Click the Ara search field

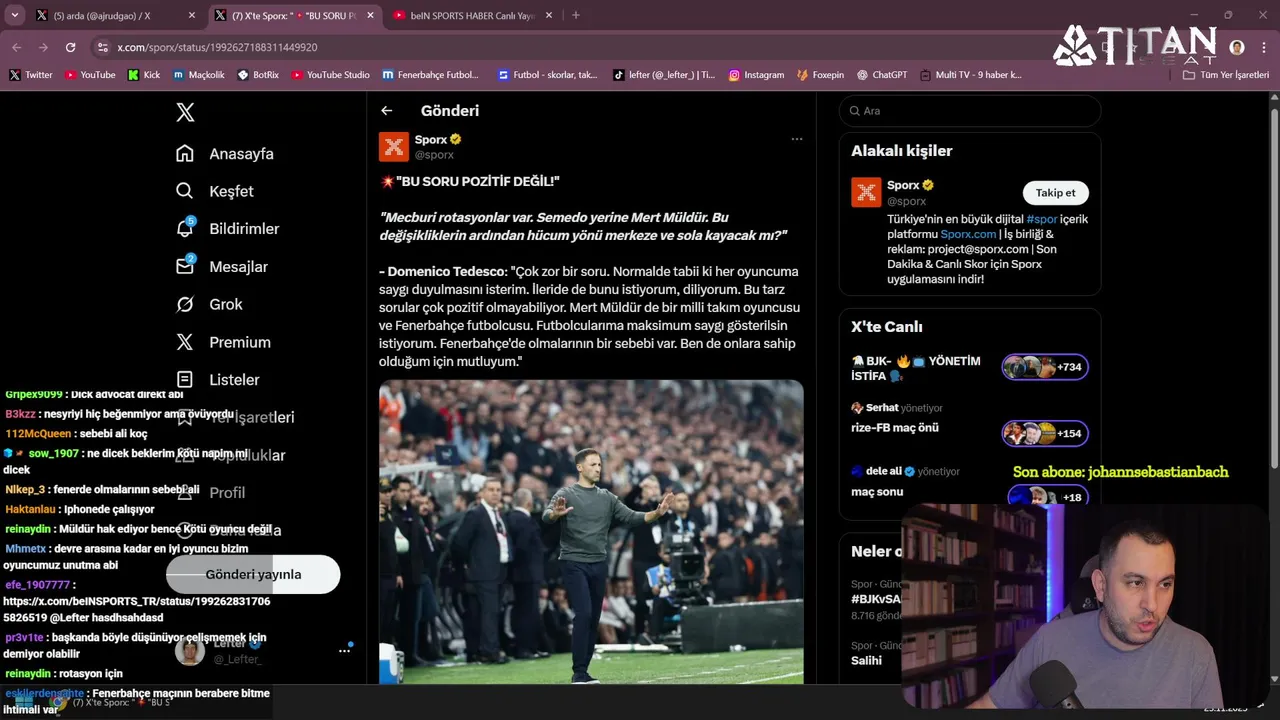point(969,111)
